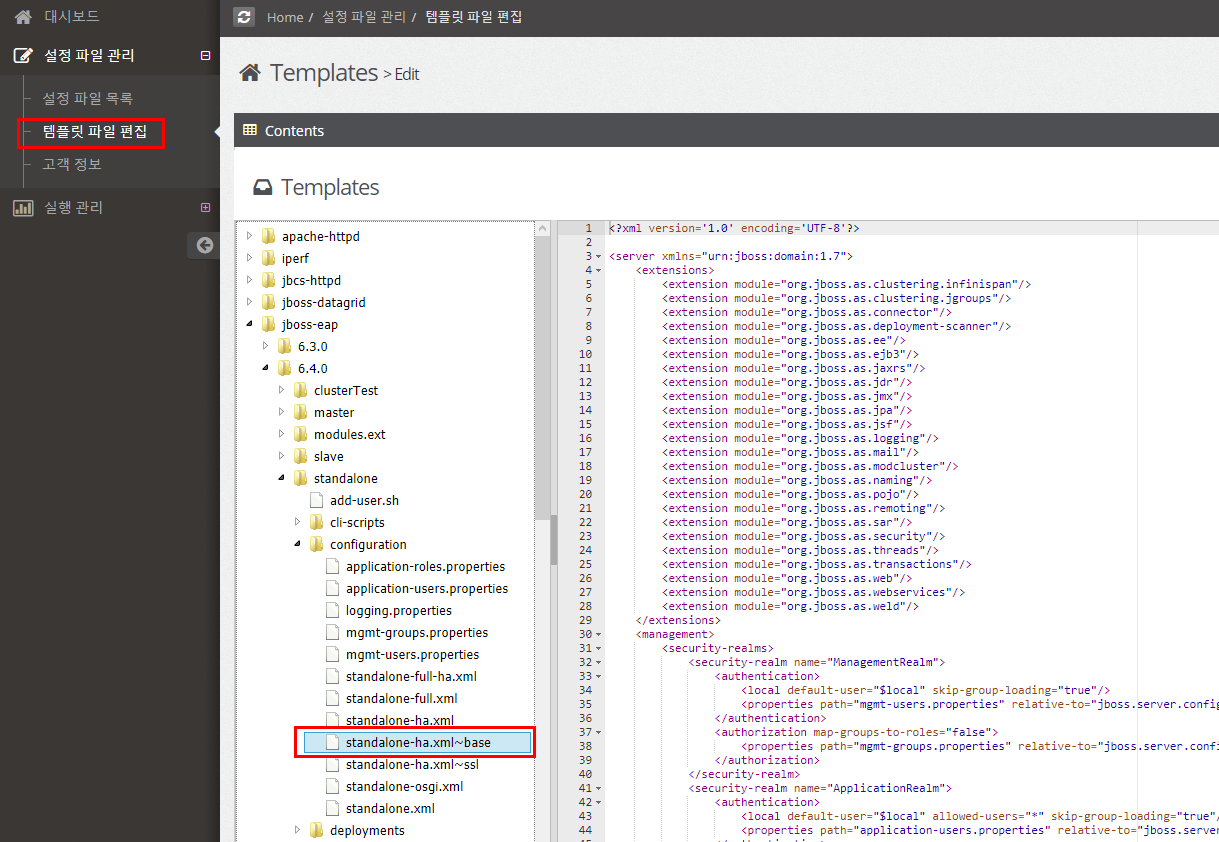
Task: Click the sidebar collapse arrow icon
Action: coord(204,245)
